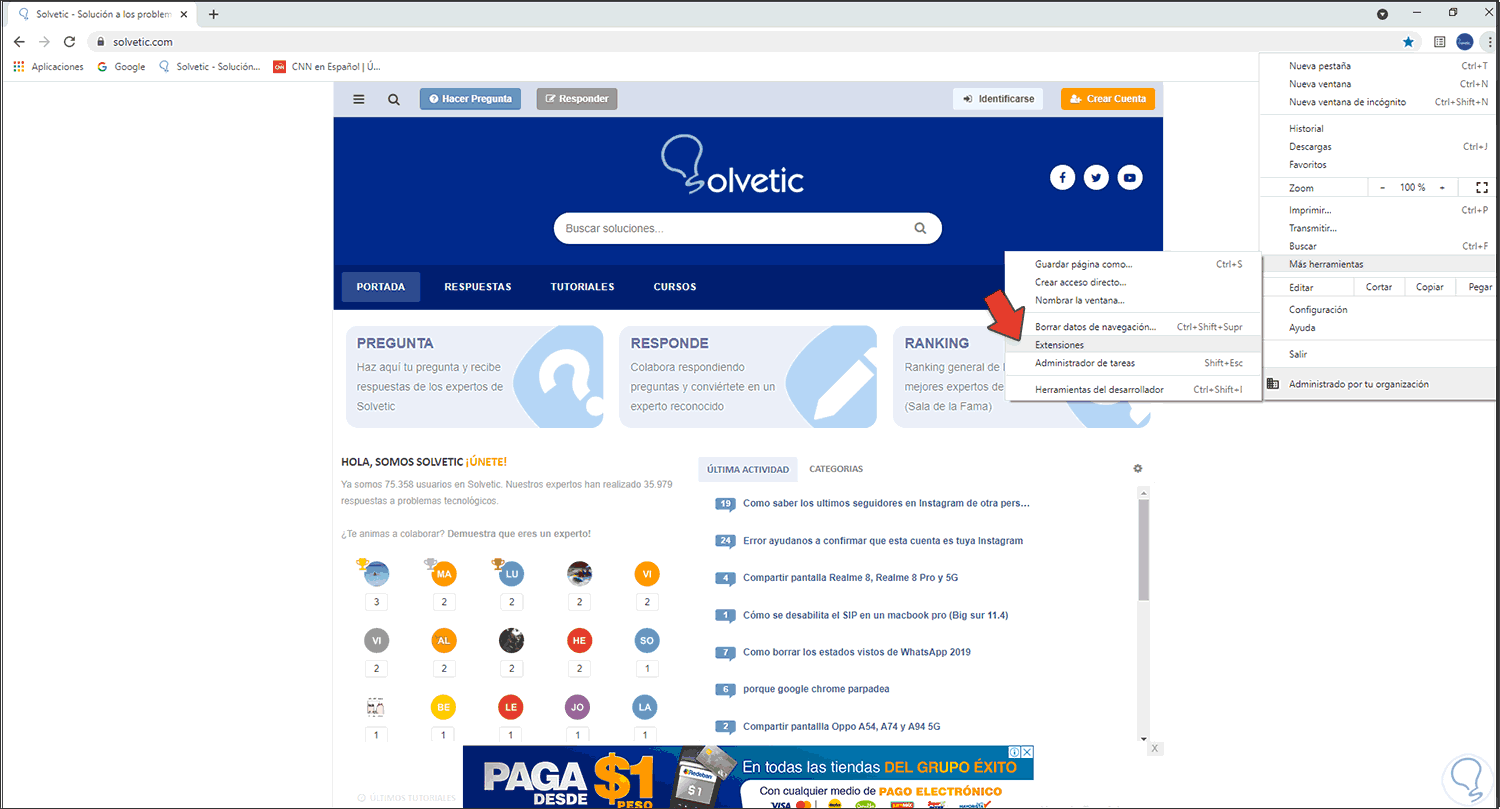Click the Solvetic header search magnifier
Viewport: 1500px width, 809px height.
(x=394, y=99)
